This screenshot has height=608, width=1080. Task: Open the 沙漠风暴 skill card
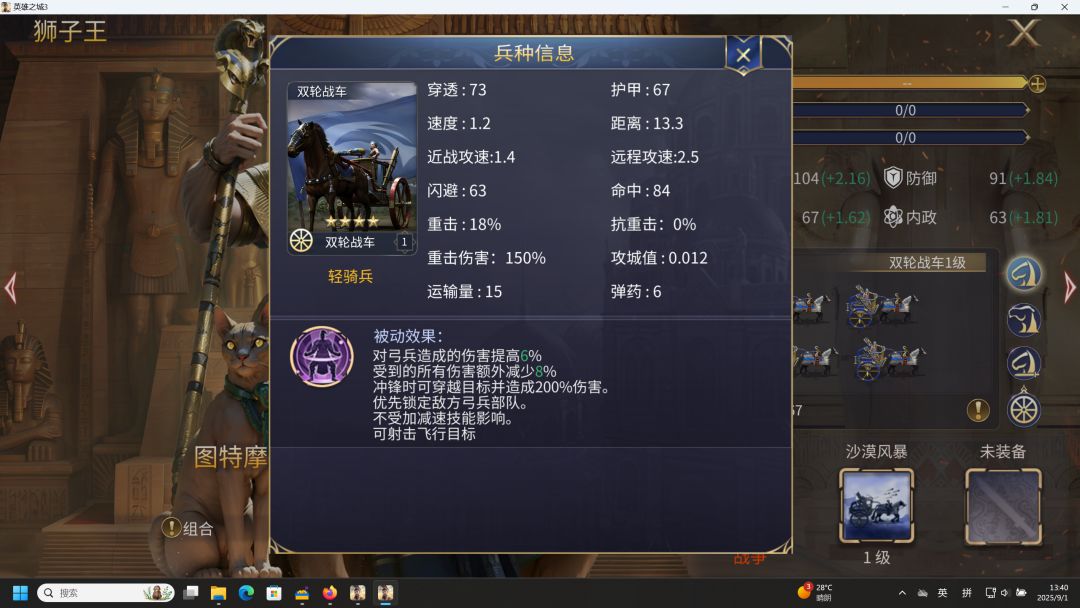876,506
